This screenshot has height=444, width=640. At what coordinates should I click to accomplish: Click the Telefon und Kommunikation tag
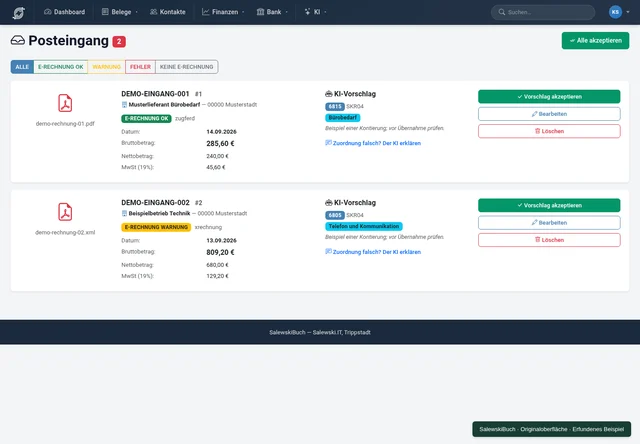point(364,226)
